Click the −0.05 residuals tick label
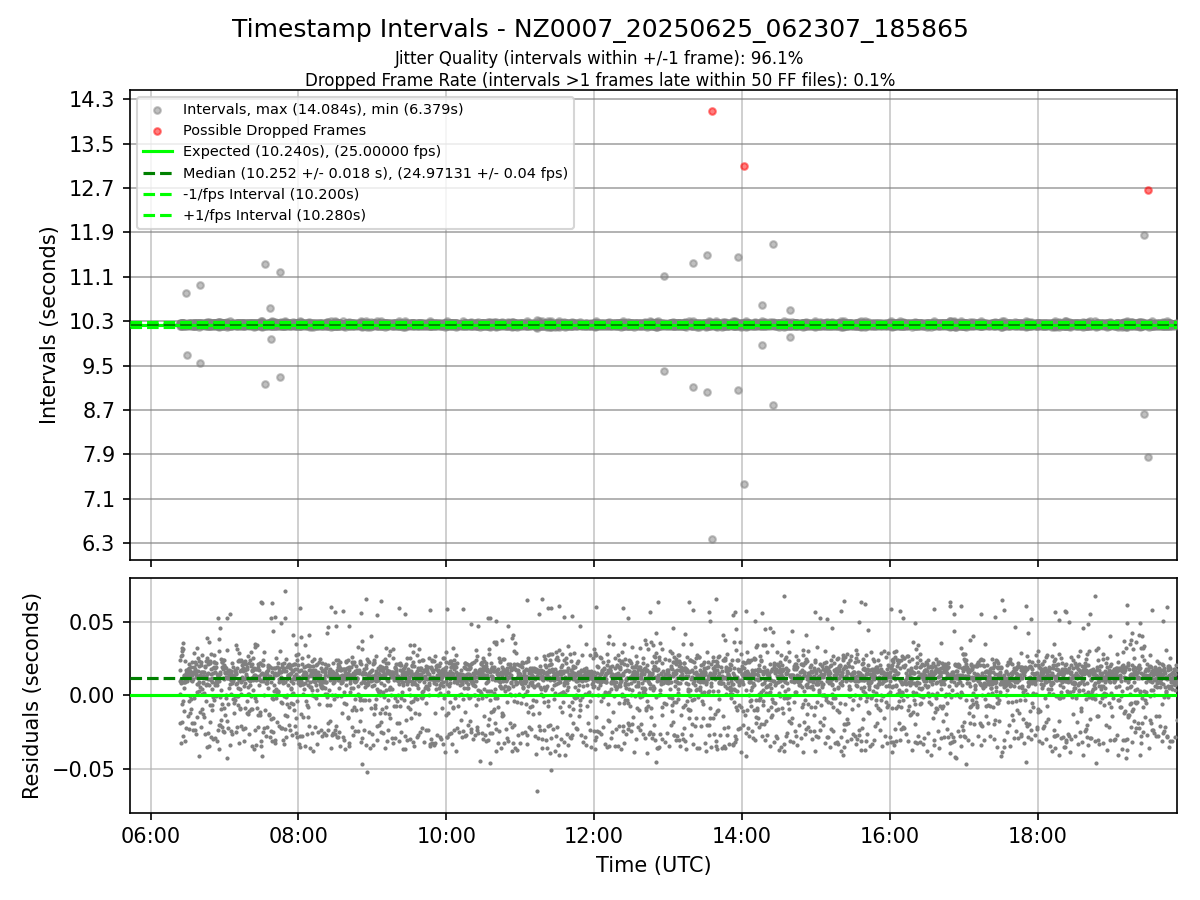The height and width of the screenshot is (900, 1200). tap(87, 769)
